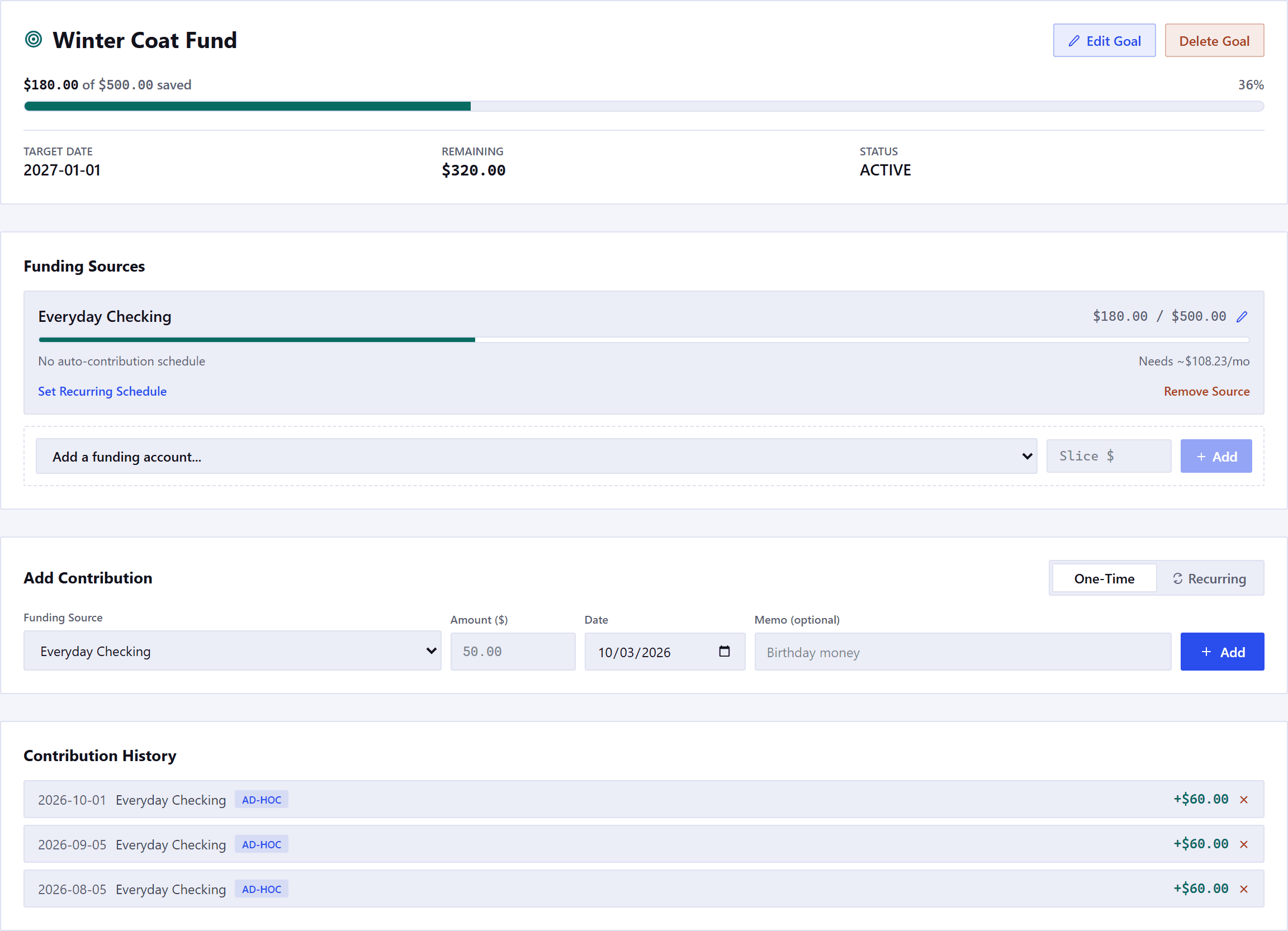
Task: Click the Needs ~$108.23/mo text
Action: coord(1194,361)
